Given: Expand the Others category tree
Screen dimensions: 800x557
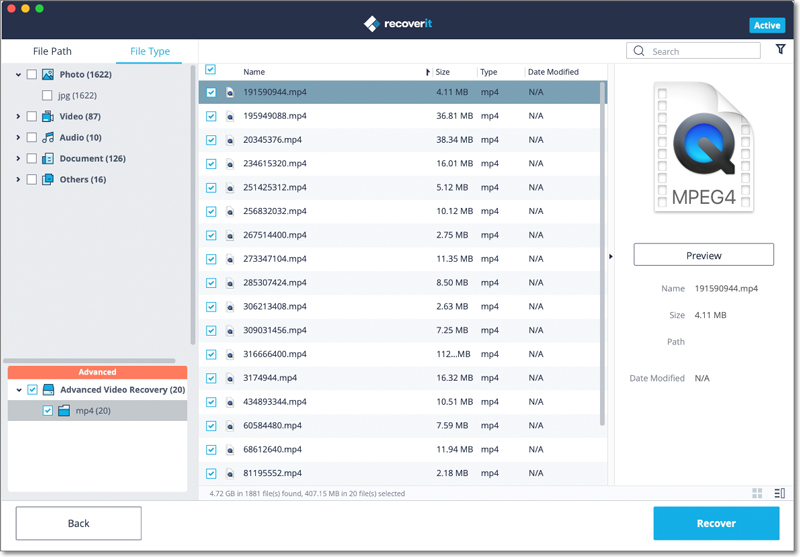Looking at the screenshot, I should [x=18, y=179].
